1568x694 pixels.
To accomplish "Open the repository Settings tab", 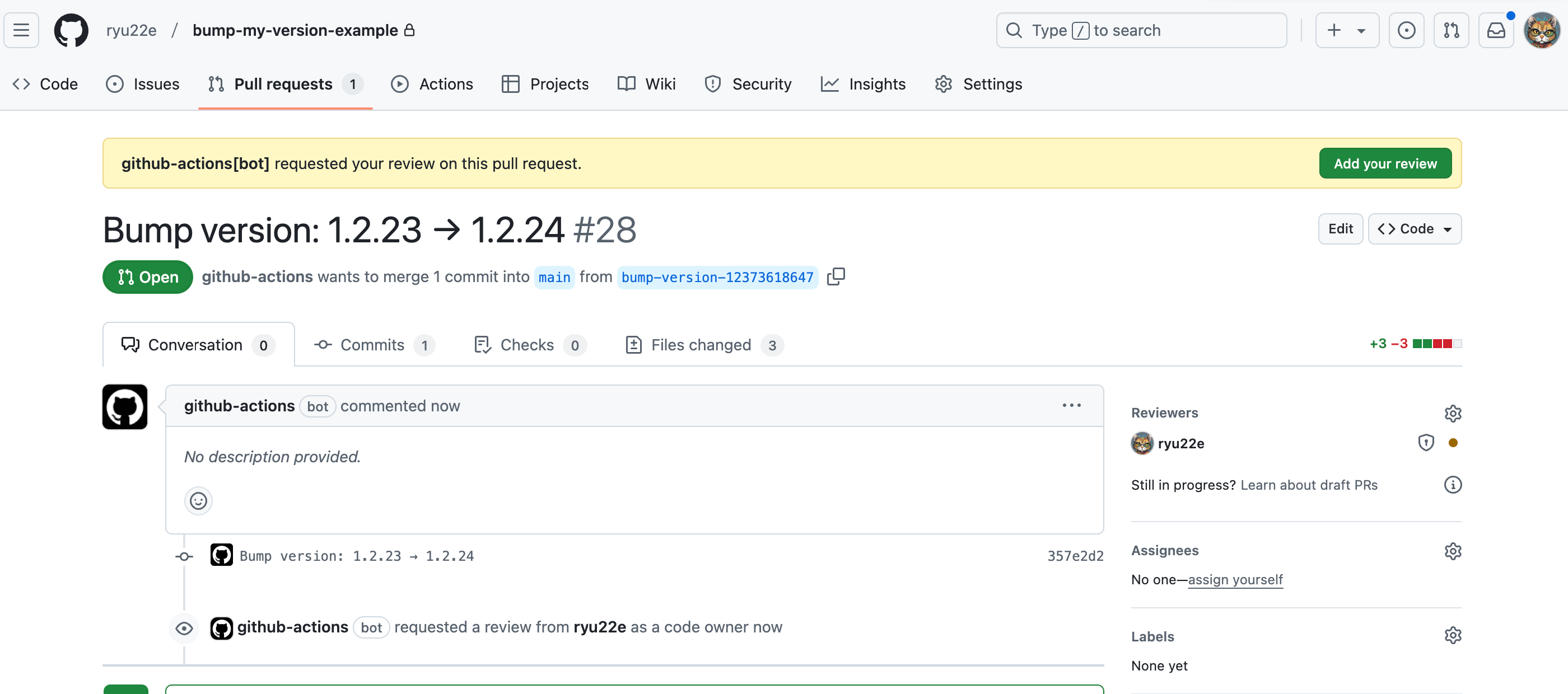I will coord(979,84).
